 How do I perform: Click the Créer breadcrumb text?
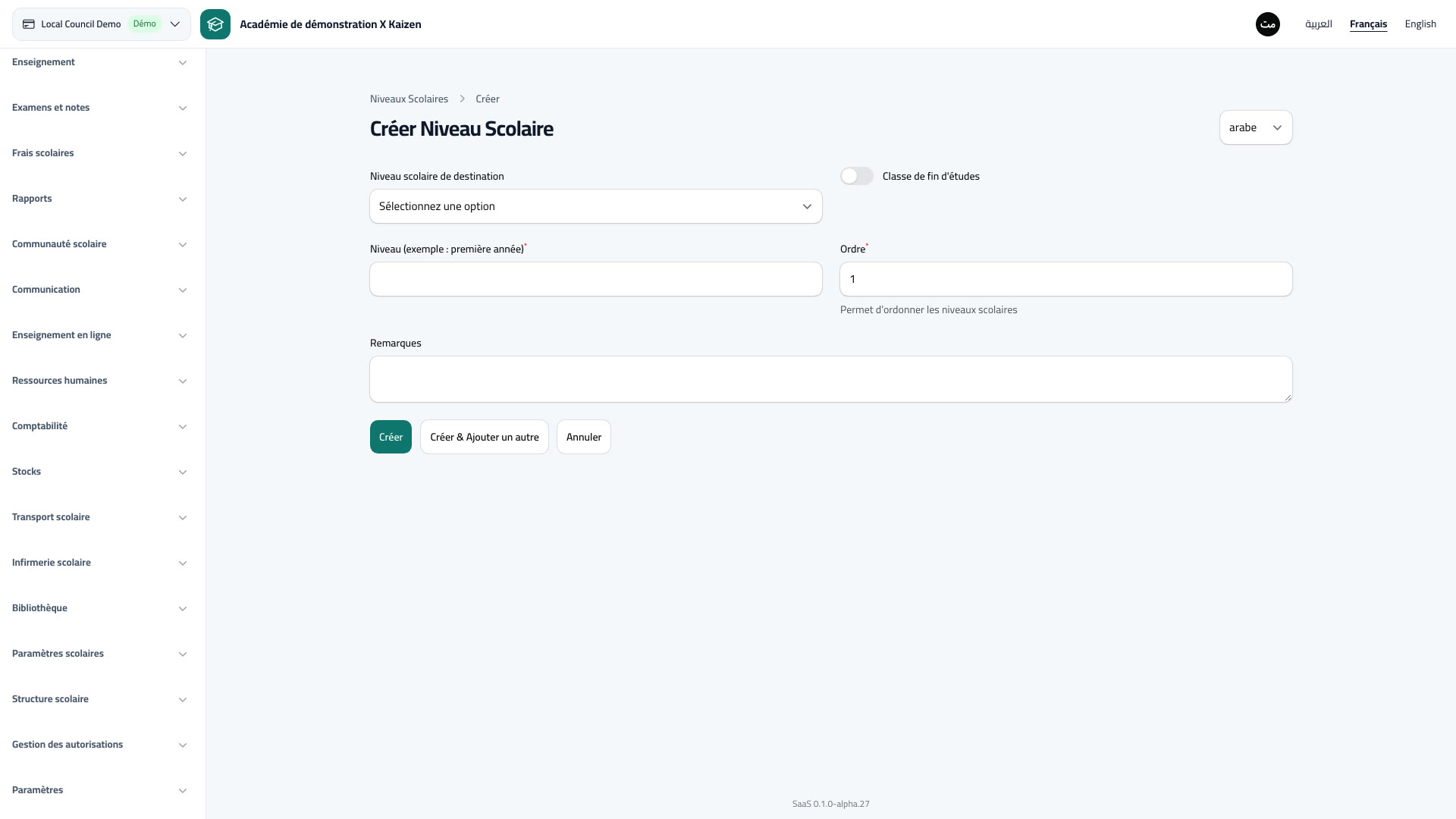click(488, 99)
